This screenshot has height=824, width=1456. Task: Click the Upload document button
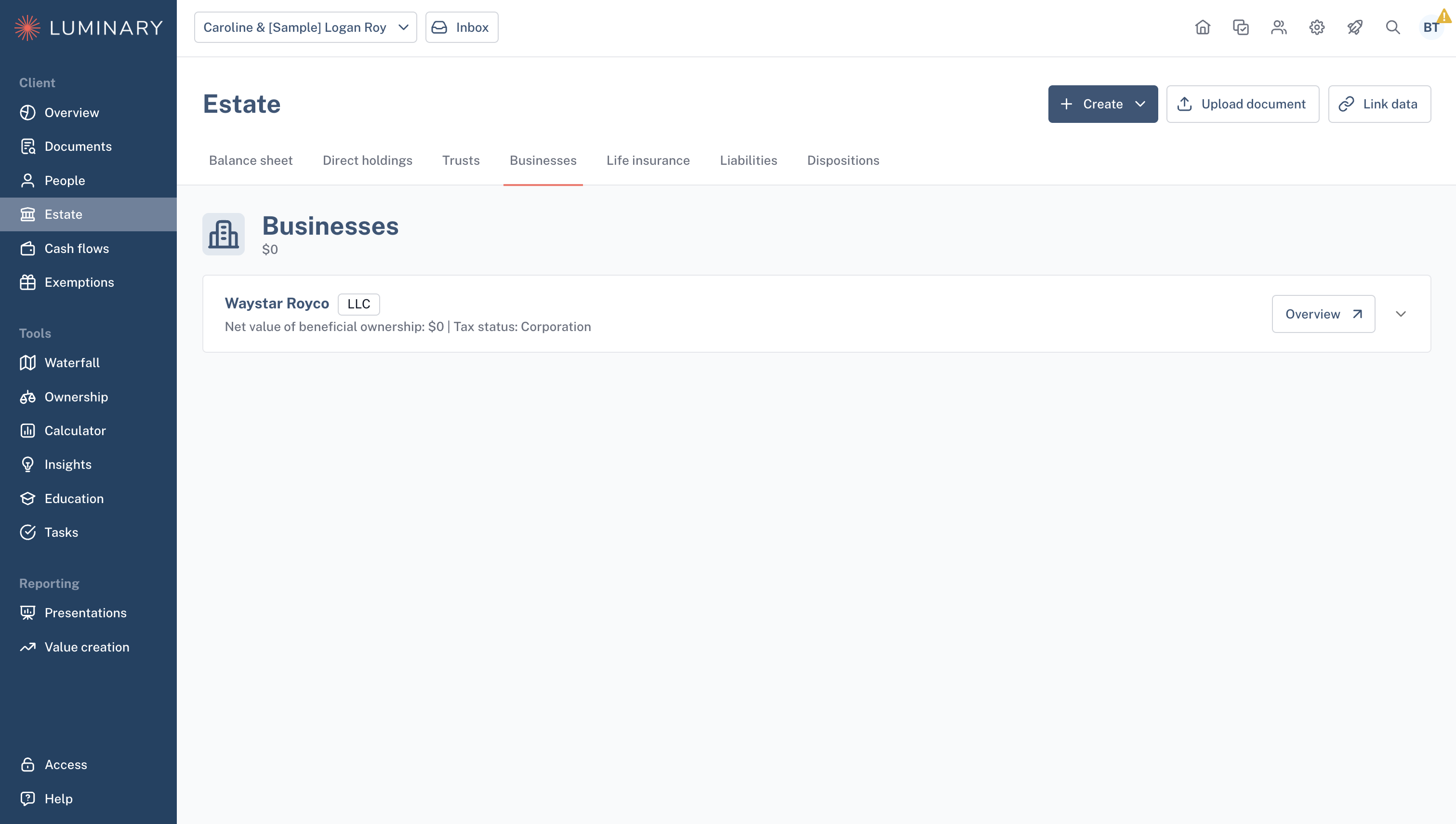point(1243,104)
